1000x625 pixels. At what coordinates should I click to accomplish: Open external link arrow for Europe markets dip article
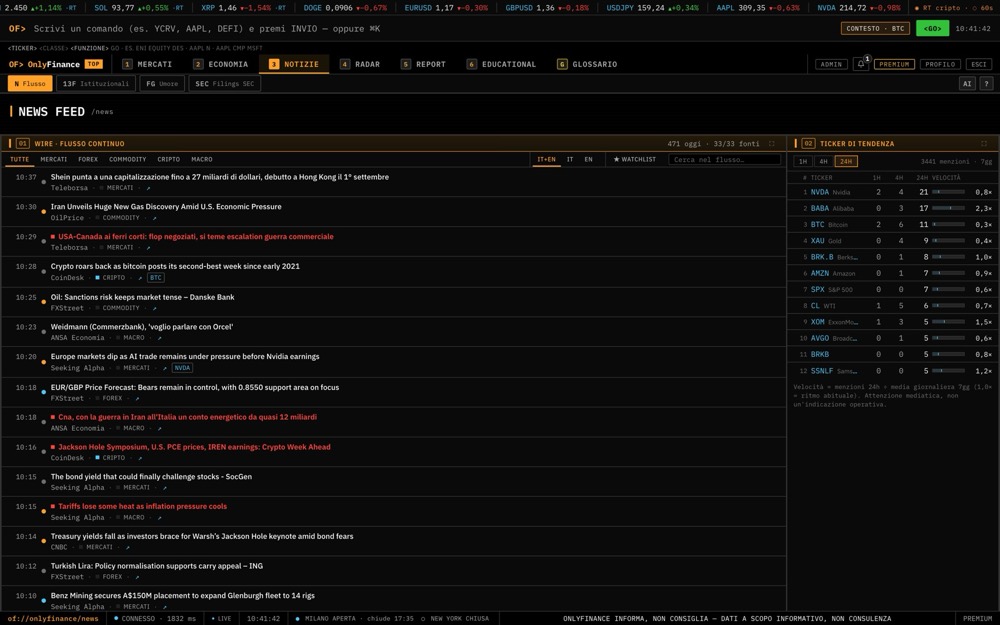(164, 368)
